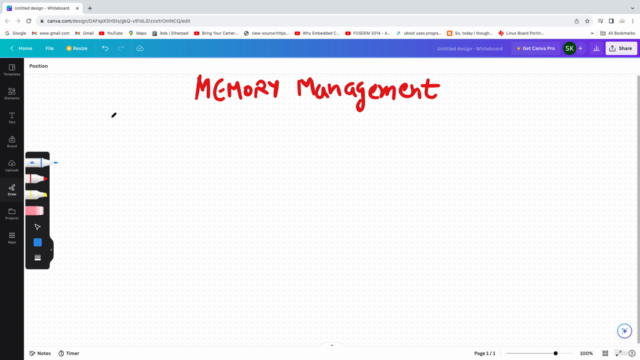Open the Notes panel
Screen dimensions: 640x360
pos(40,353)
